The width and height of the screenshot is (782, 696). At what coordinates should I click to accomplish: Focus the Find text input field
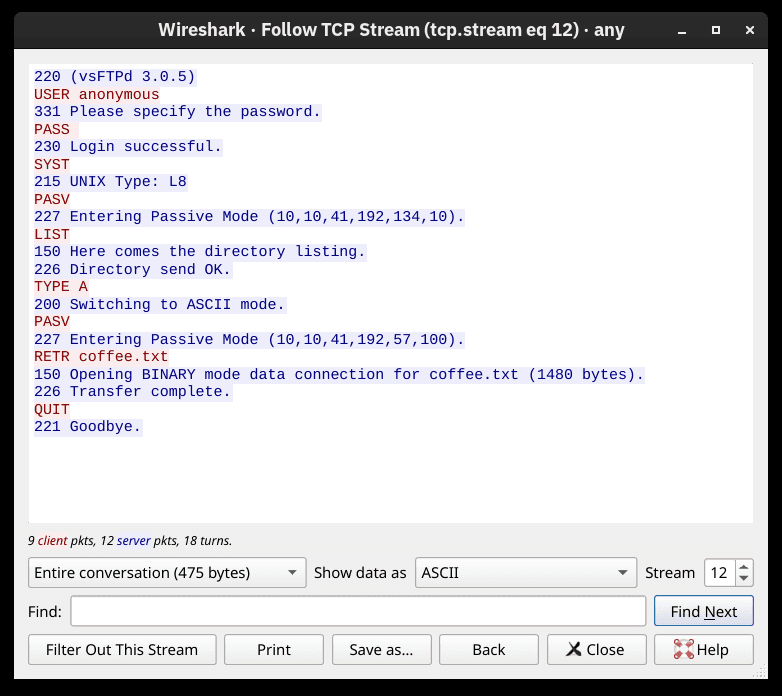(x=358, y=611)
